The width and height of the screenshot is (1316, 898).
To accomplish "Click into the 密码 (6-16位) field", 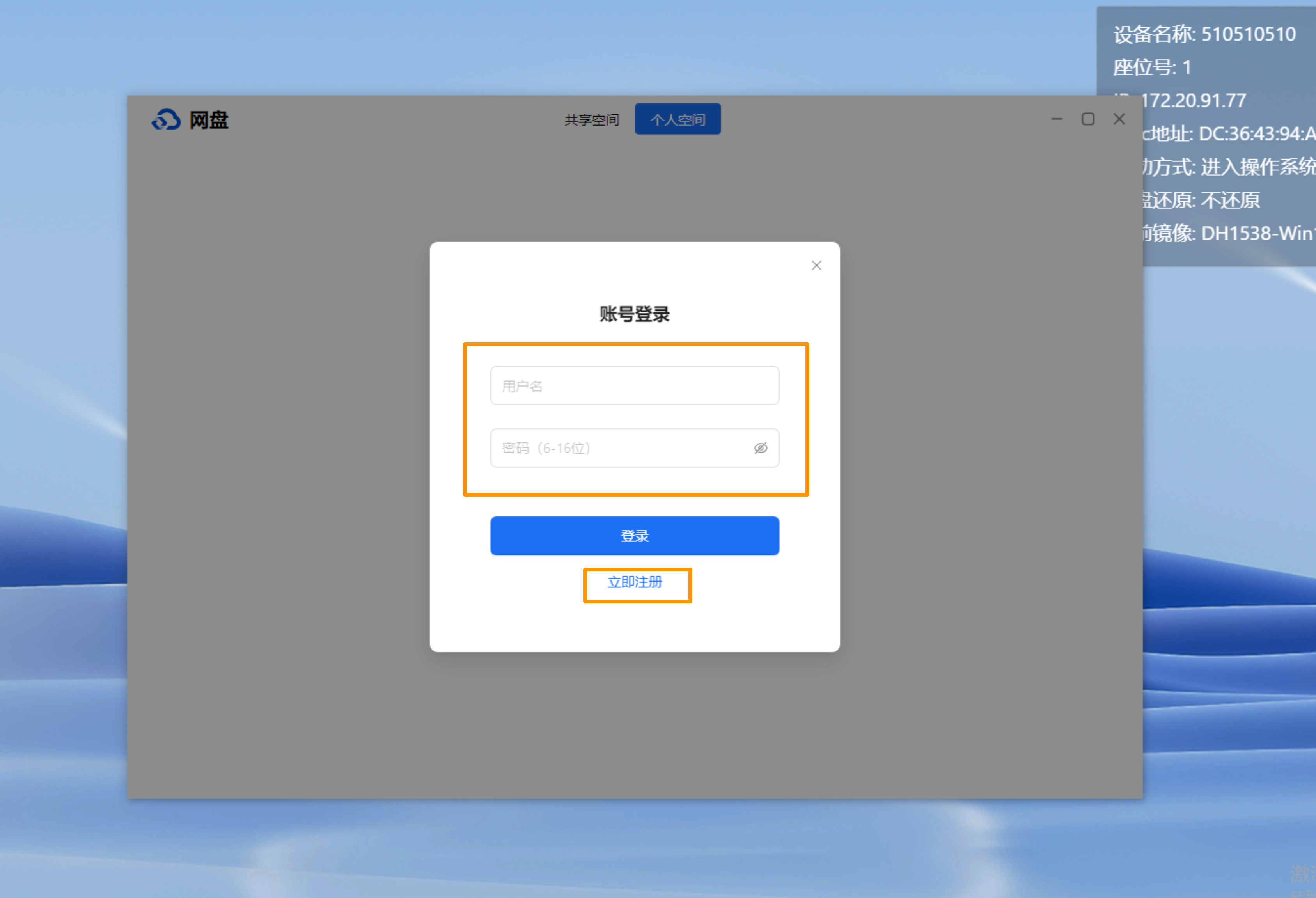I will pos(612,448).
